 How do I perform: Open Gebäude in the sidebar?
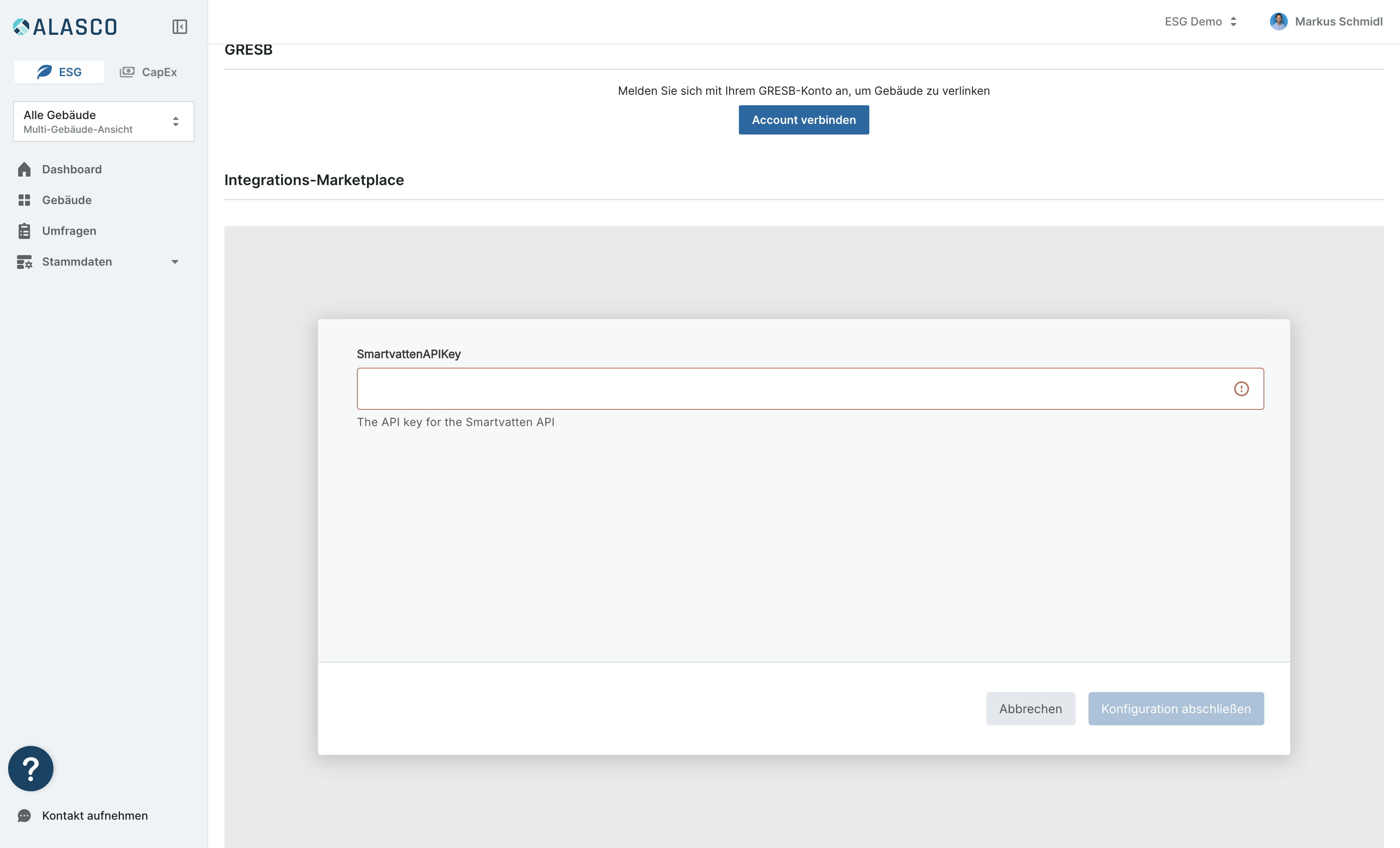[x=66, y=200]
